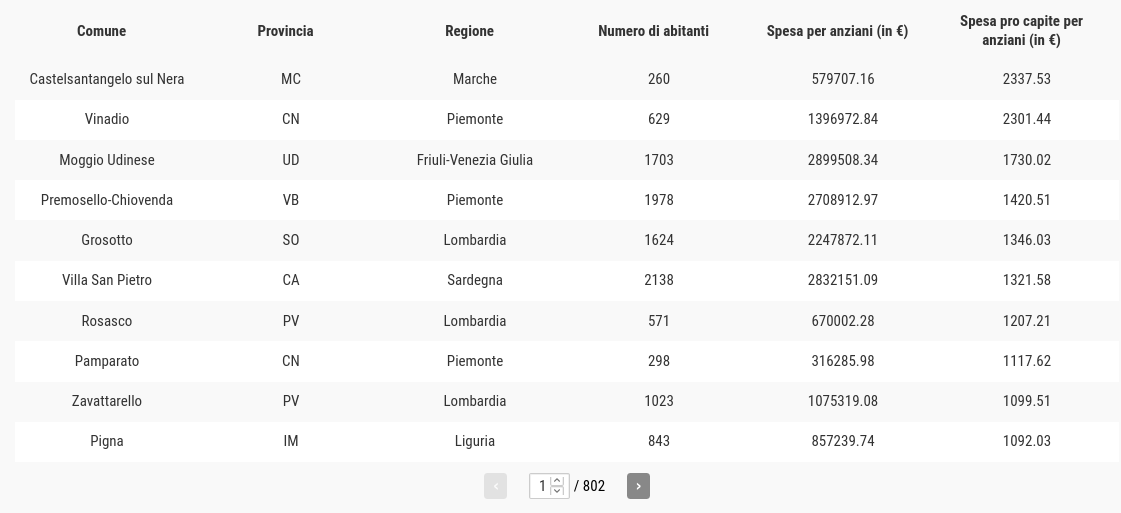The width and height of the screenshot is (1121, 513).
Task: Click Zavattarello in the Comune column
Action: [x=107, y=401]
